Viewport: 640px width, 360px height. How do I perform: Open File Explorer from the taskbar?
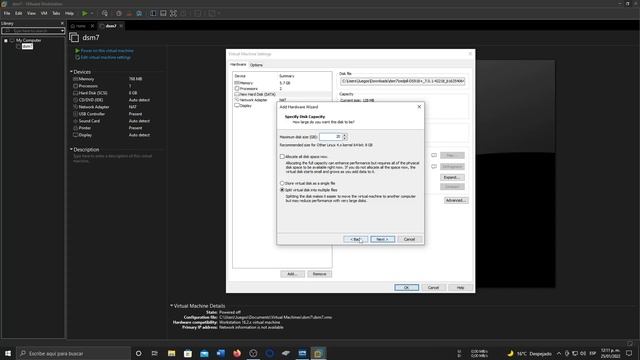(x=171, y=353)
